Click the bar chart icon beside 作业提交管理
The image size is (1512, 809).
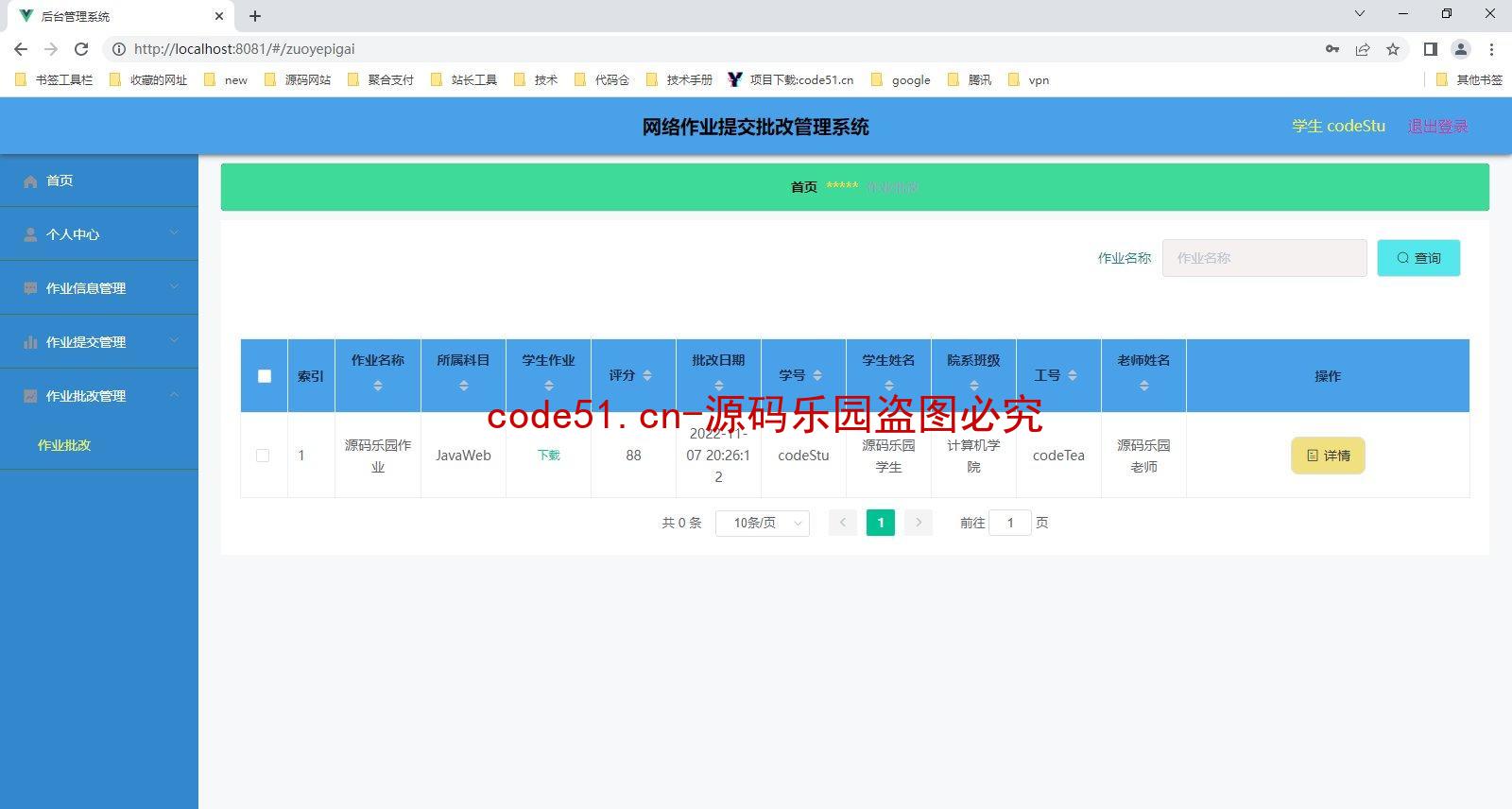coord(30,342)
